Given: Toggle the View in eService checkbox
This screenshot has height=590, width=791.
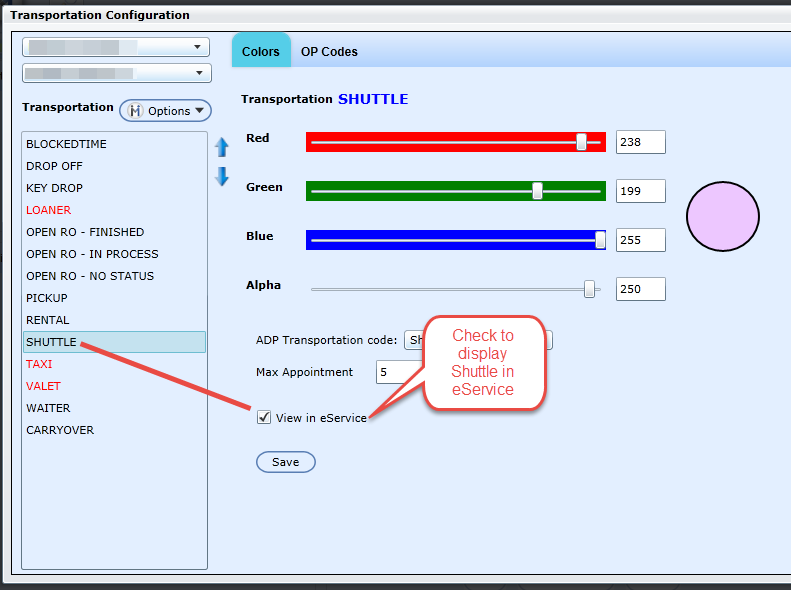Looking at the screenshot, I should pos(264,417).
